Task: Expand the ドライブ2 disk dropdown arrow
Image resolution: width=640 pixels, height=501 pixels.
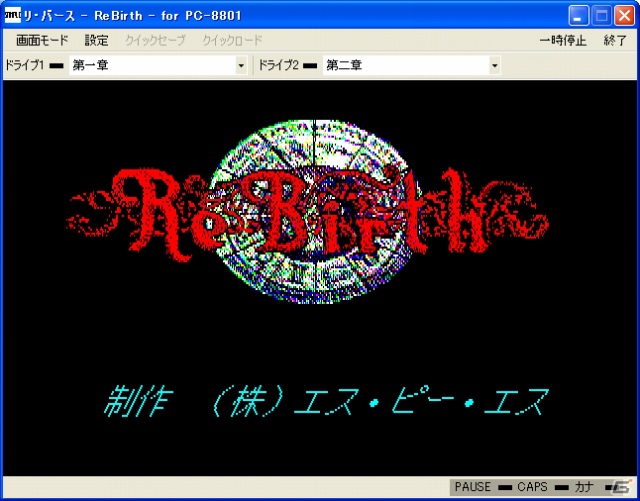Action: point(495,65)
